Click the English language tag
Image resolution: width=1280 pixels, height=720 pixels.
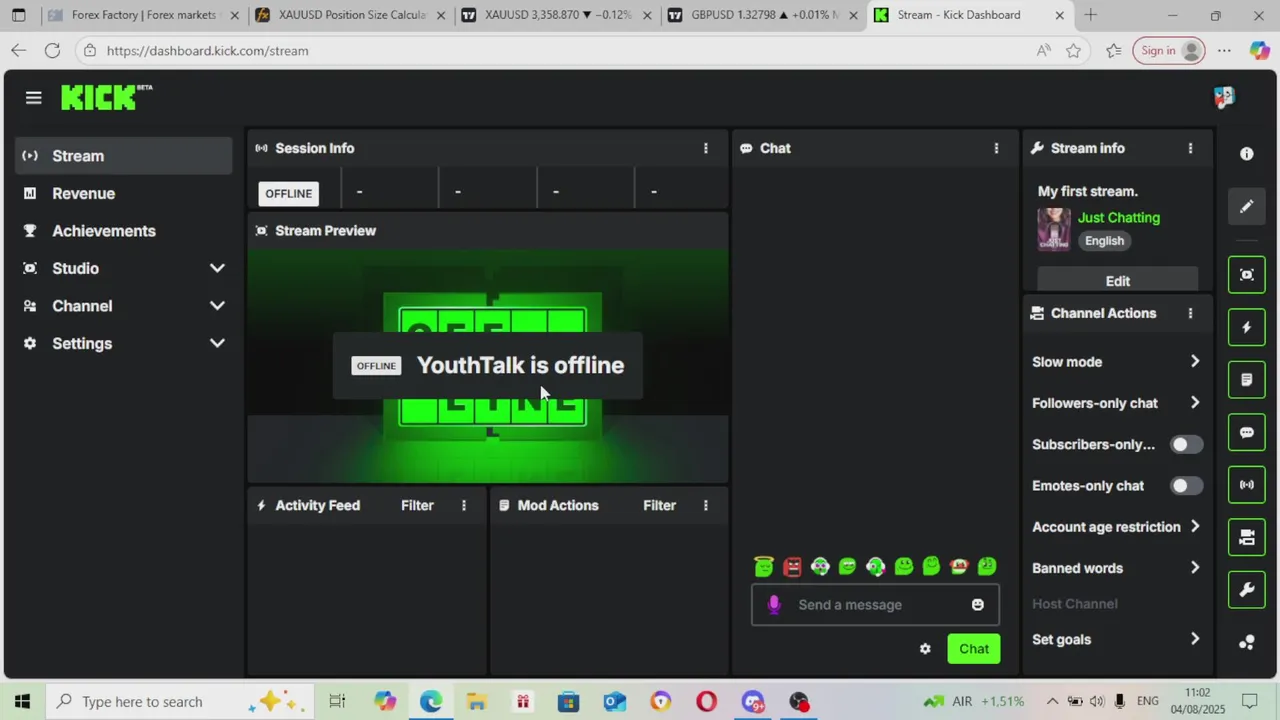[1104, 241]
